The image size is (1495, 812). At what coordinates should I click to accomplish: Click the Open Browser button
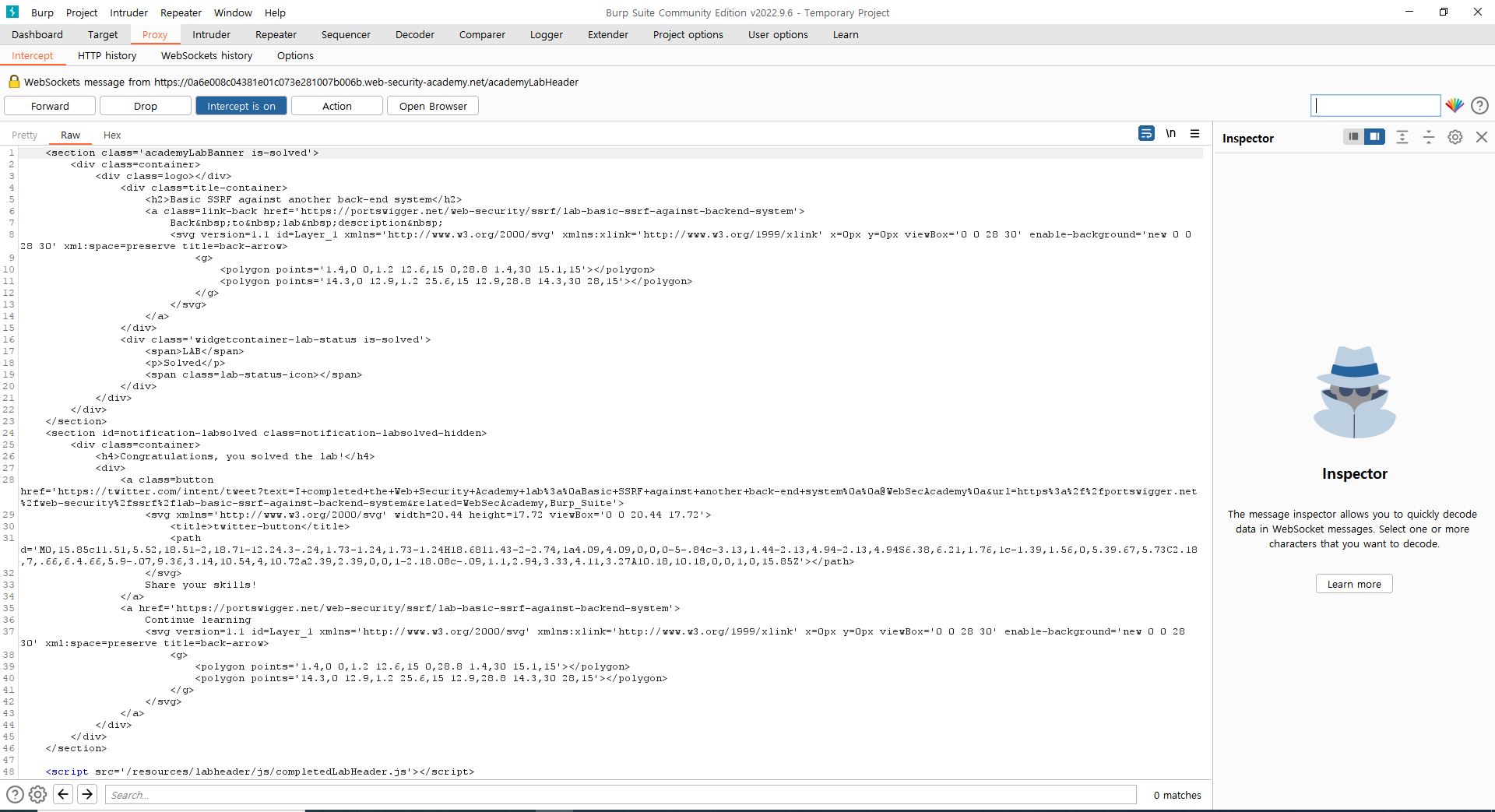(433, 106)
